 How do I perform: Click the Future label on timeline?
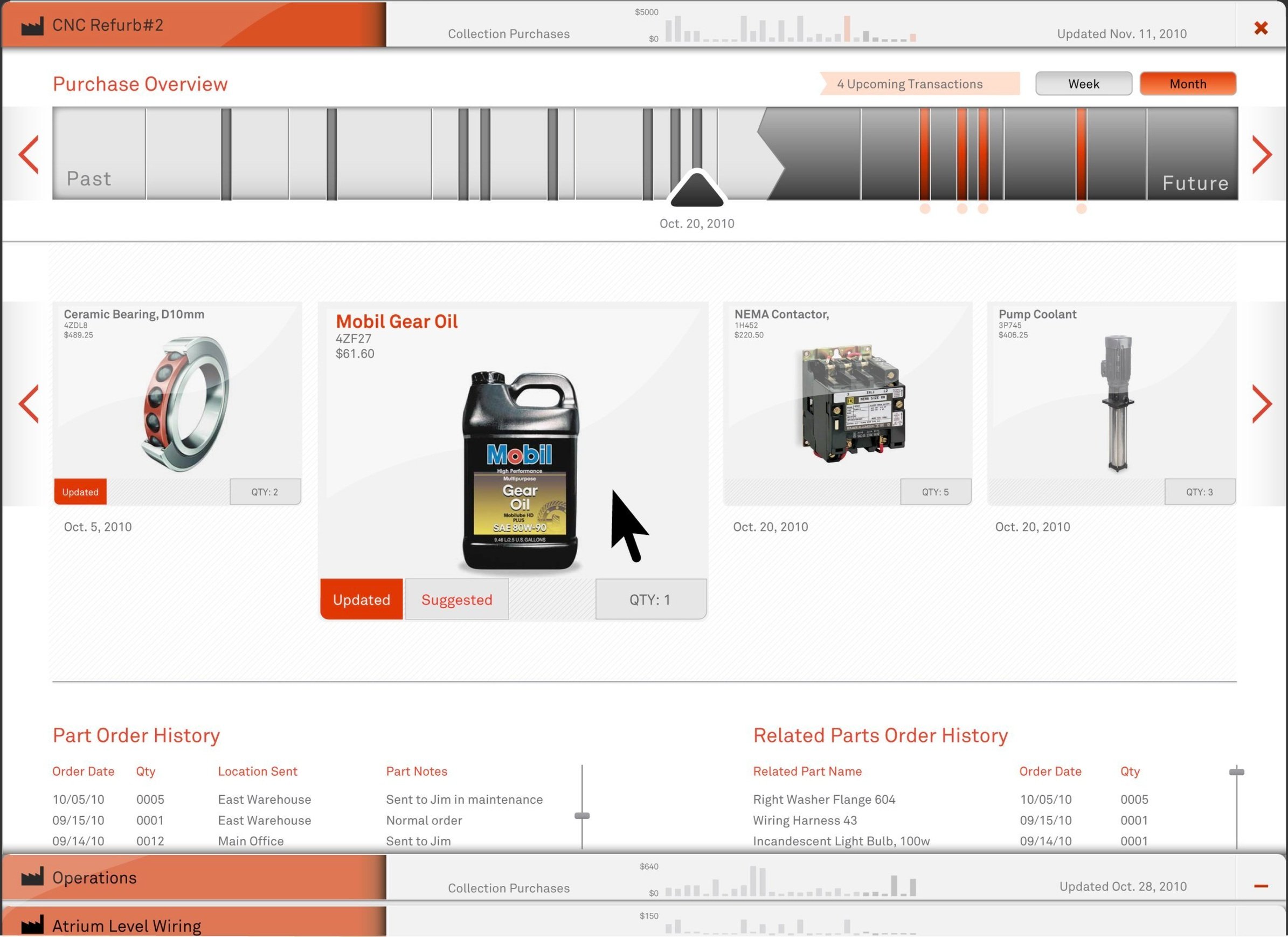tap(1195, 183)
